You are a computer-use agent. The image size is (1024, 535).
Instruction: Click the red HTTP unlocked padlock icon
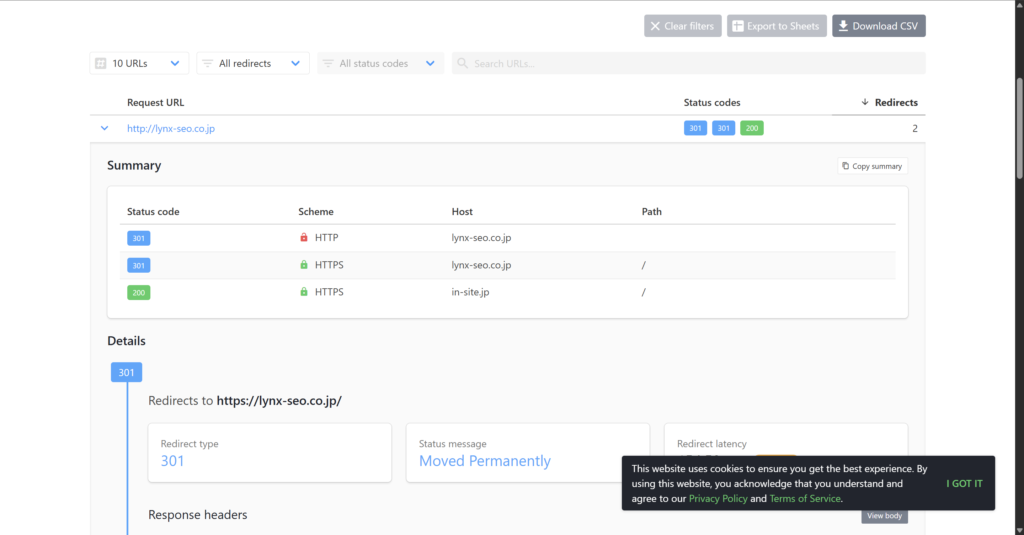coord(304,238)
